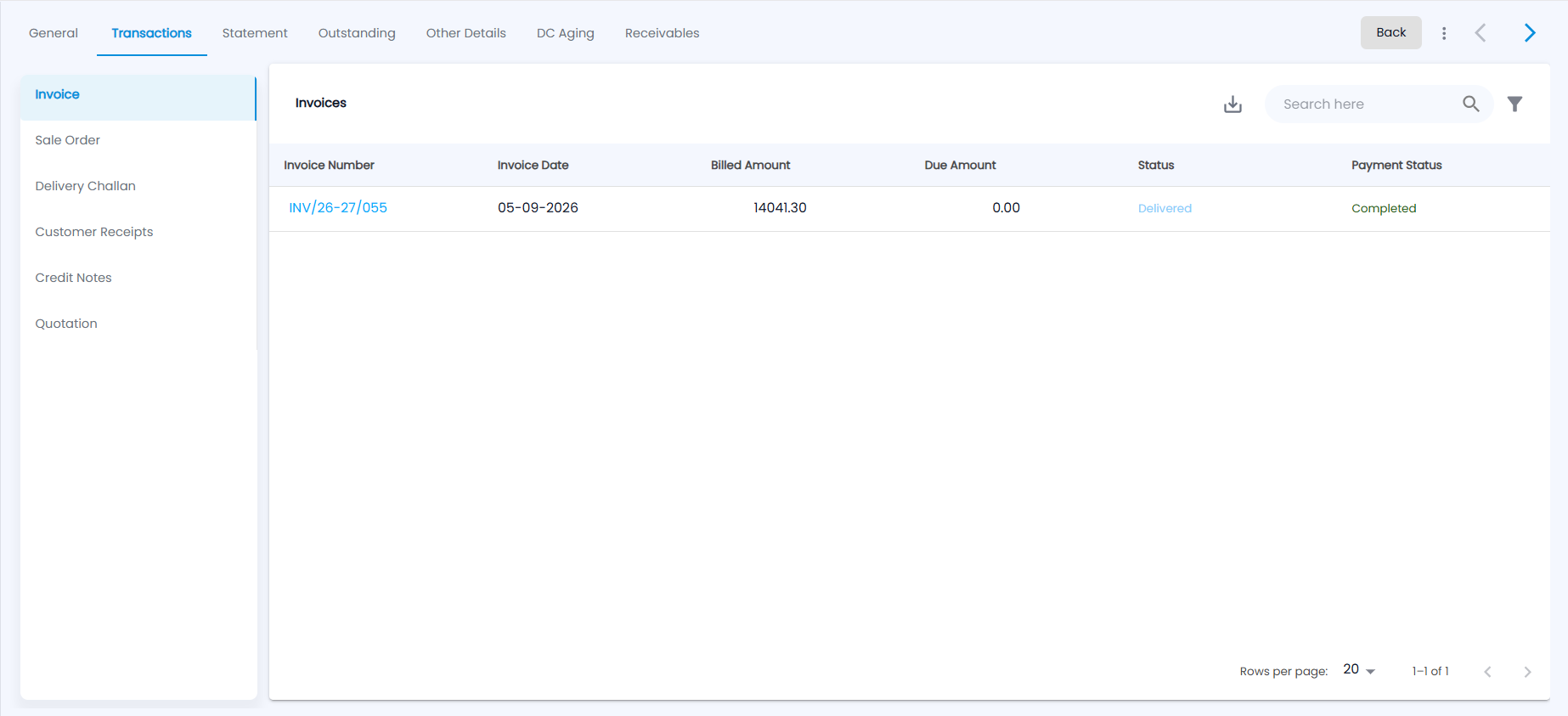Open the Receivables tab
1568x716 pixels.
pyautogui.click(x=663, y=33)
